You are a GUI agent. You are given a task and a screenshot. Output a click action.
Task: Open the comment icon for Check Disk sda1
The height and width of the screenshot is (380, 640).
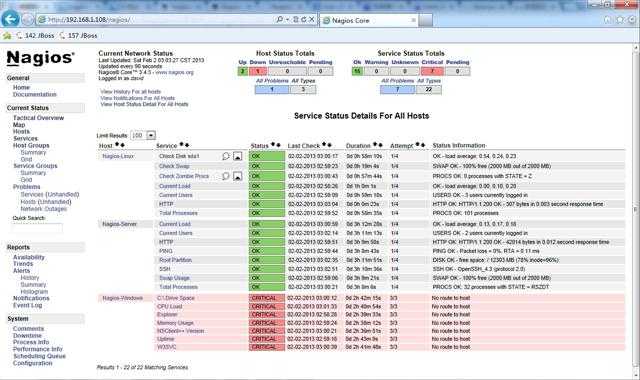(x=226, y=156)
